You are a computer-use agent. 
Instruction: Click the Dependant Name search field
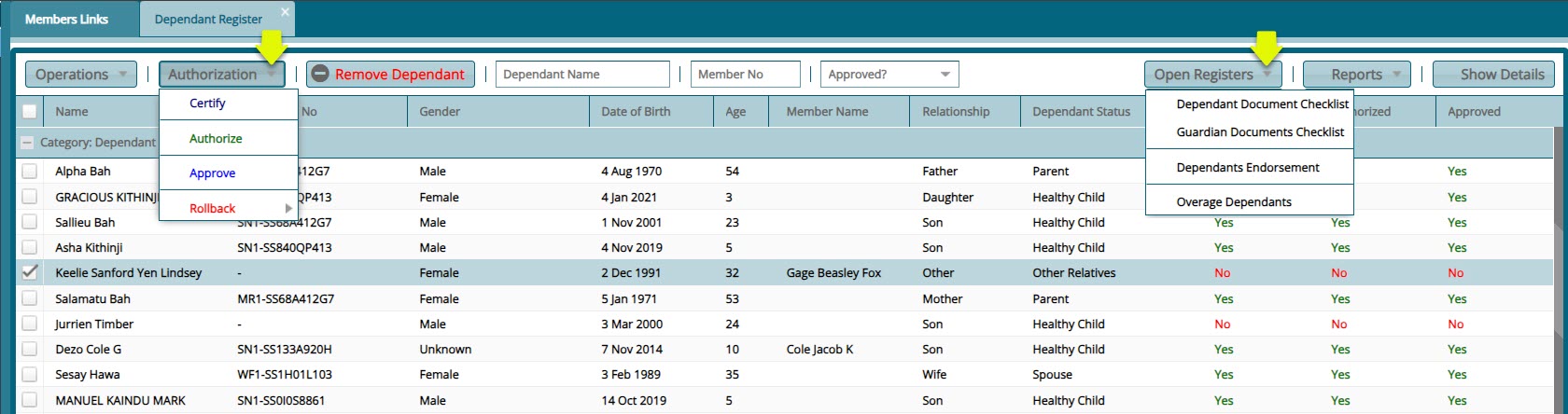[582, 75]
